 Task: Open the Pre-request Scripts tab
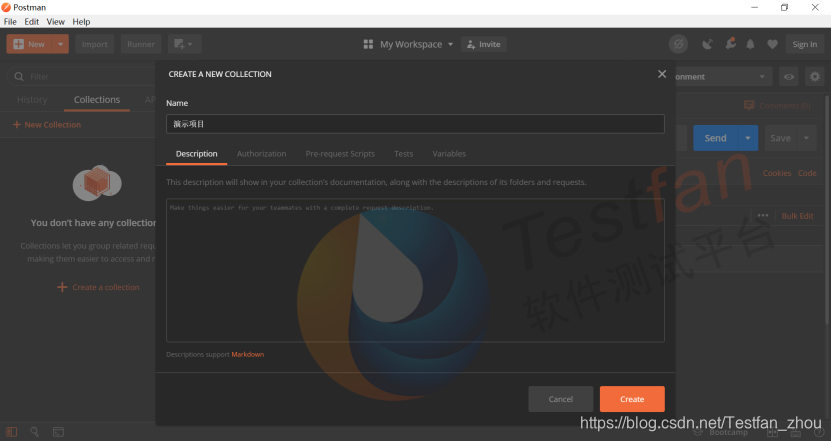point(340,154)
